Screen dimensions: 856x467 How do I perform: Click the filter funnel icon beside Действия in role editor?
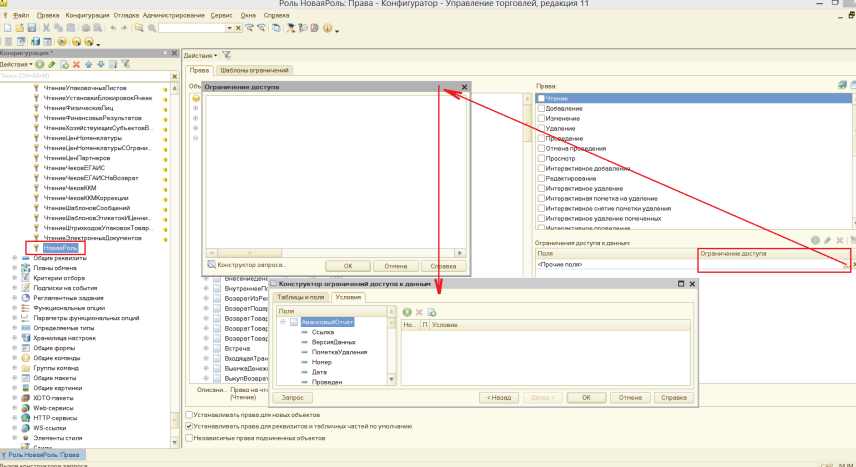pos(226,54)
